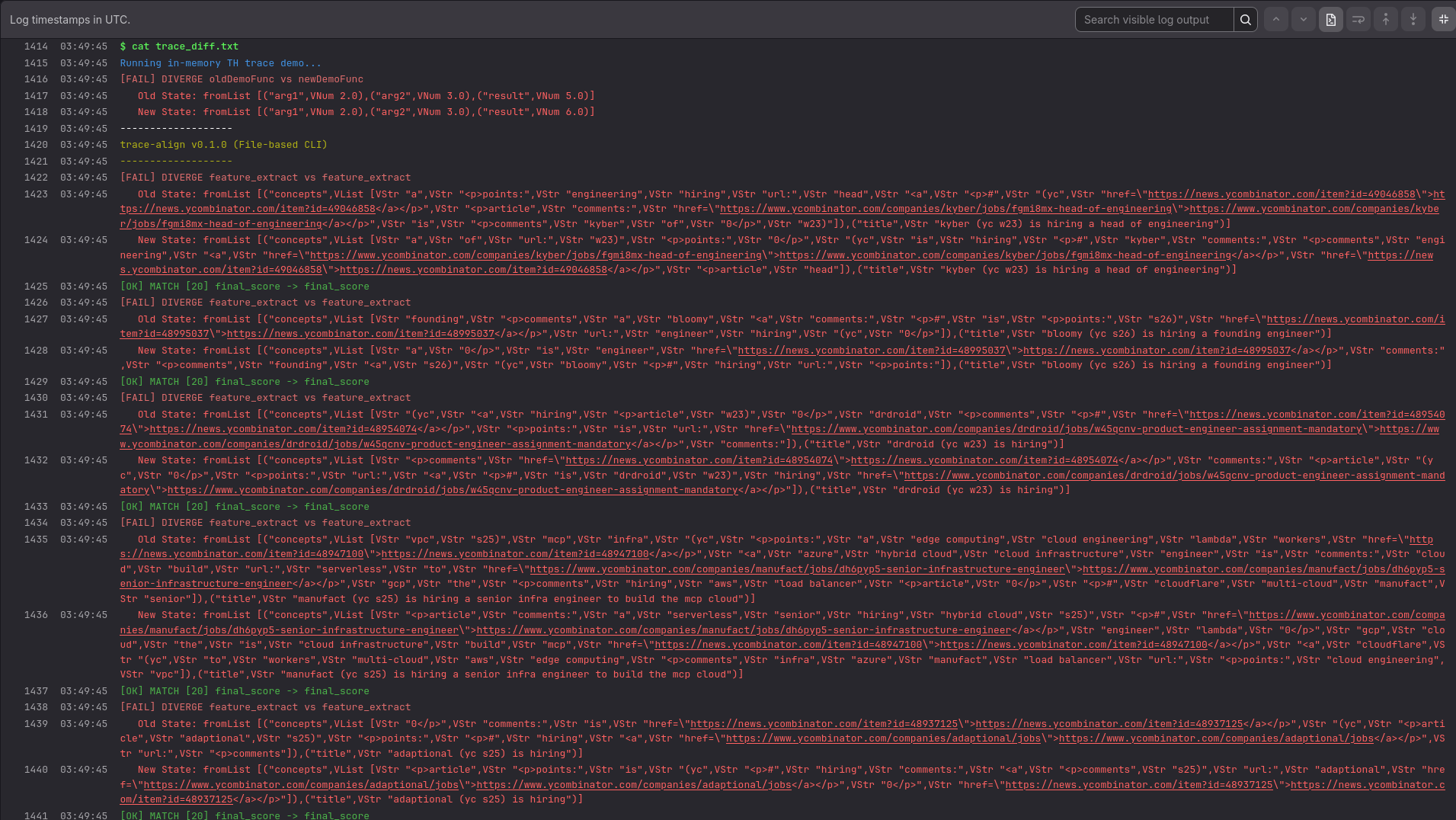Select New State line with result VNum 6.0
The image size is (1456, 820).
pyautogui.click(x=366, y=112)
